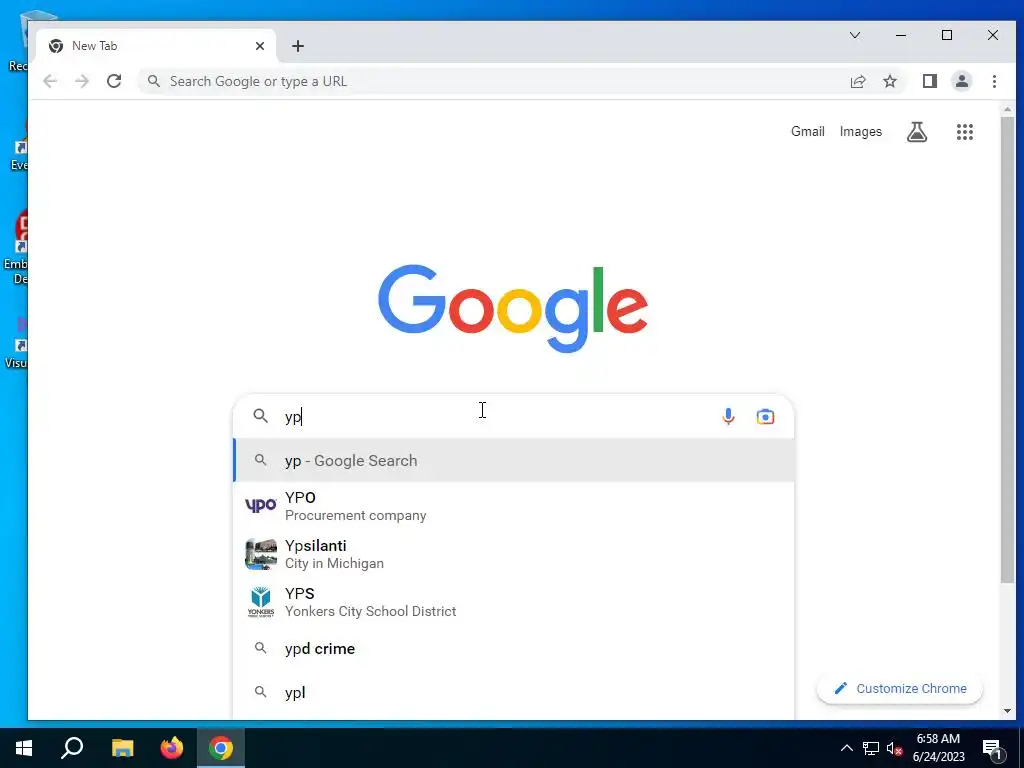Select the 'ypd crime' suggestion
This screenshot has width=1024, height=768.
tap(514, 648)
